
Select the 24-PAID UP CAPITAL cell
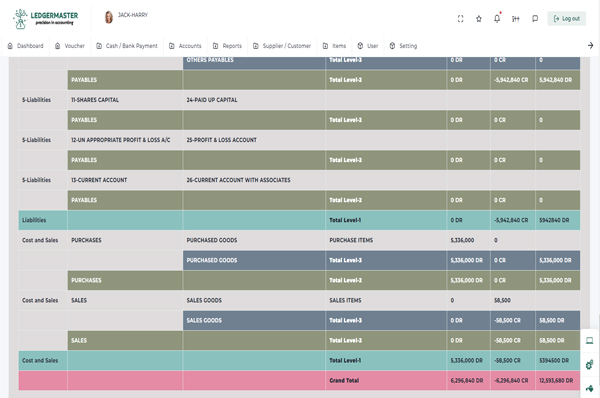pyautogui.click(x=254, y=100)
